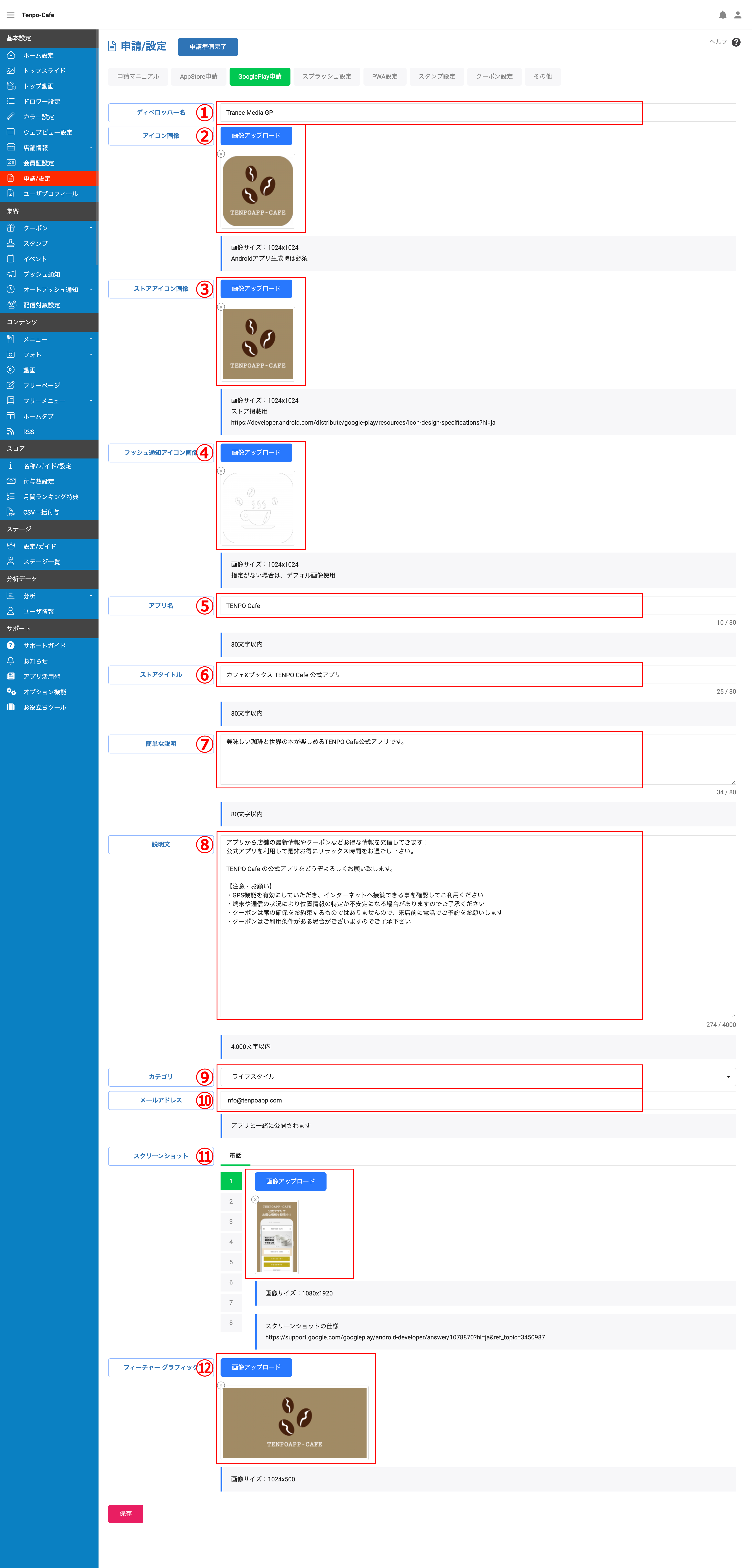Open the カテゴリ dropdown ライフスタイル
The image size is (752, 1568).
[478, 1077]
